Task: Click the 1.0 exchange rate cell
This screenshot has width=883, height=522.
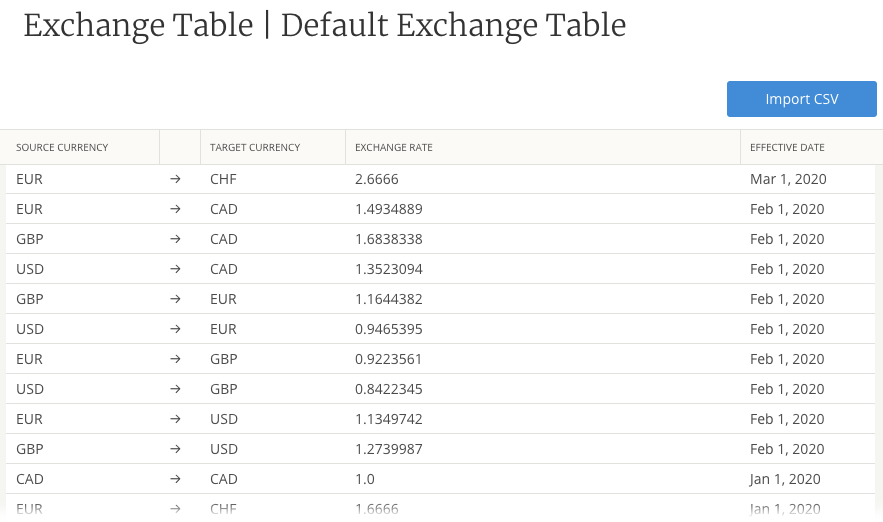Action: pyautogui.click(x=364, y=479)
